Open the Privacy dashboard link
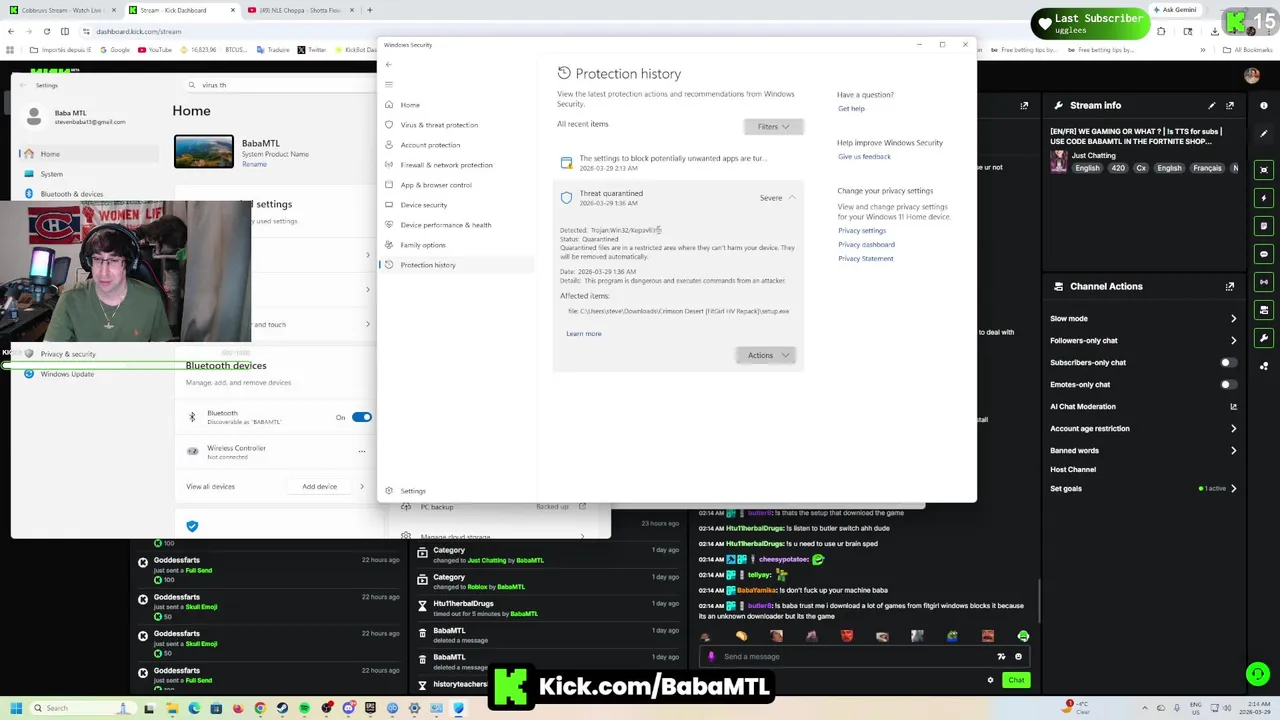 click(x=866, y=245)
